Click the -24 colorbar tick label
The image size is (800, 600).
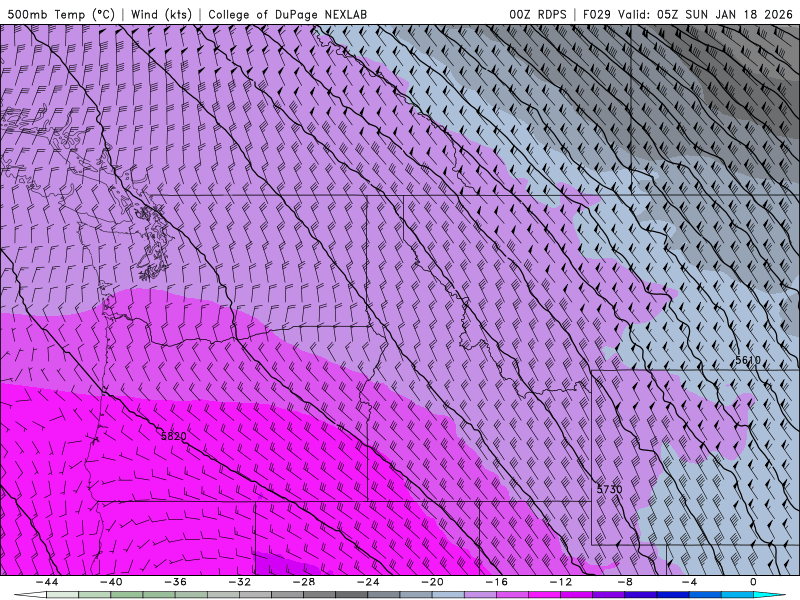[368, 582]
